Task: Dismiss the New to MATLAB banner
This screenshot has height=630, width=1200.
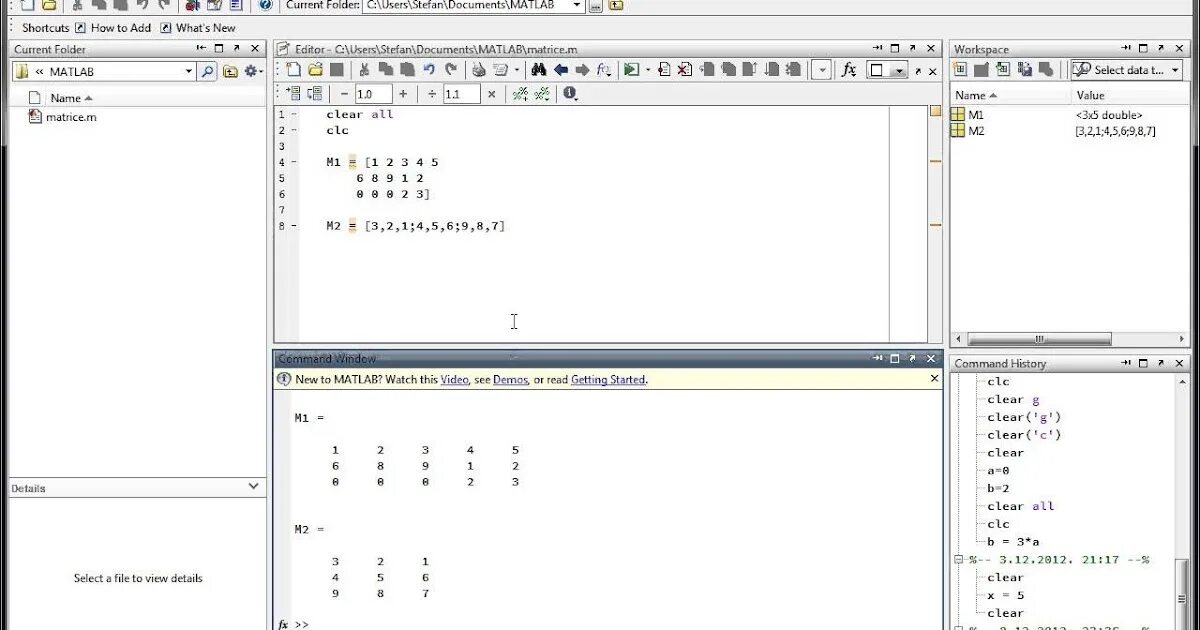Action: coord(935,379)
